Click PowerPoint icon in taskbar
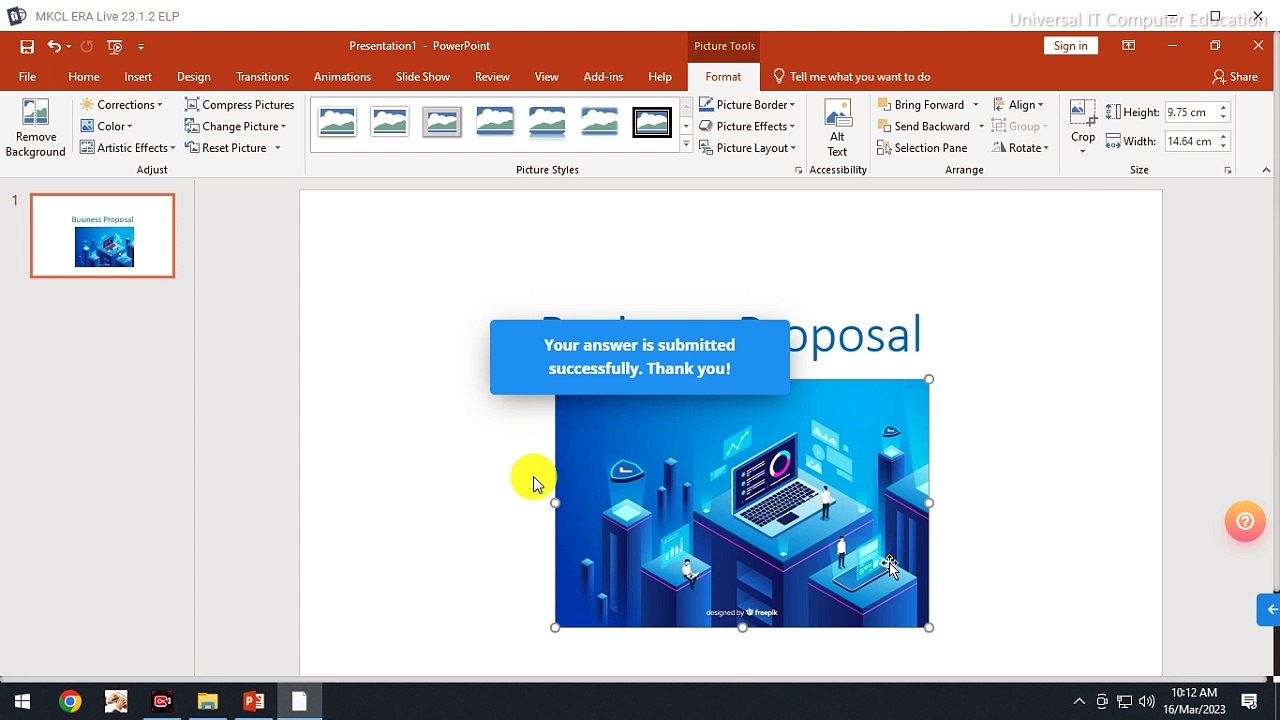The height and width of the screenshot is (720, 1280). tap(253, 702)
